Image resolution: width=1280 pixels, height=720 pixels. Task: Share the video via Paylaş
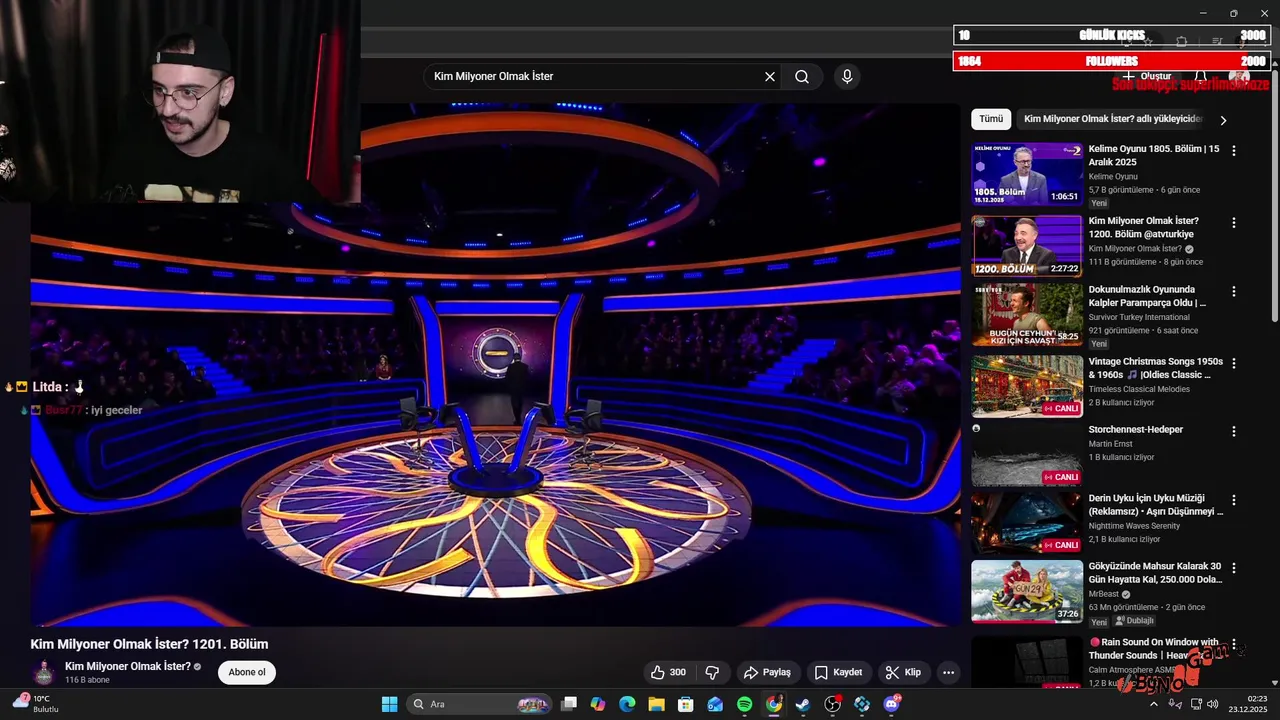(767, 672)
